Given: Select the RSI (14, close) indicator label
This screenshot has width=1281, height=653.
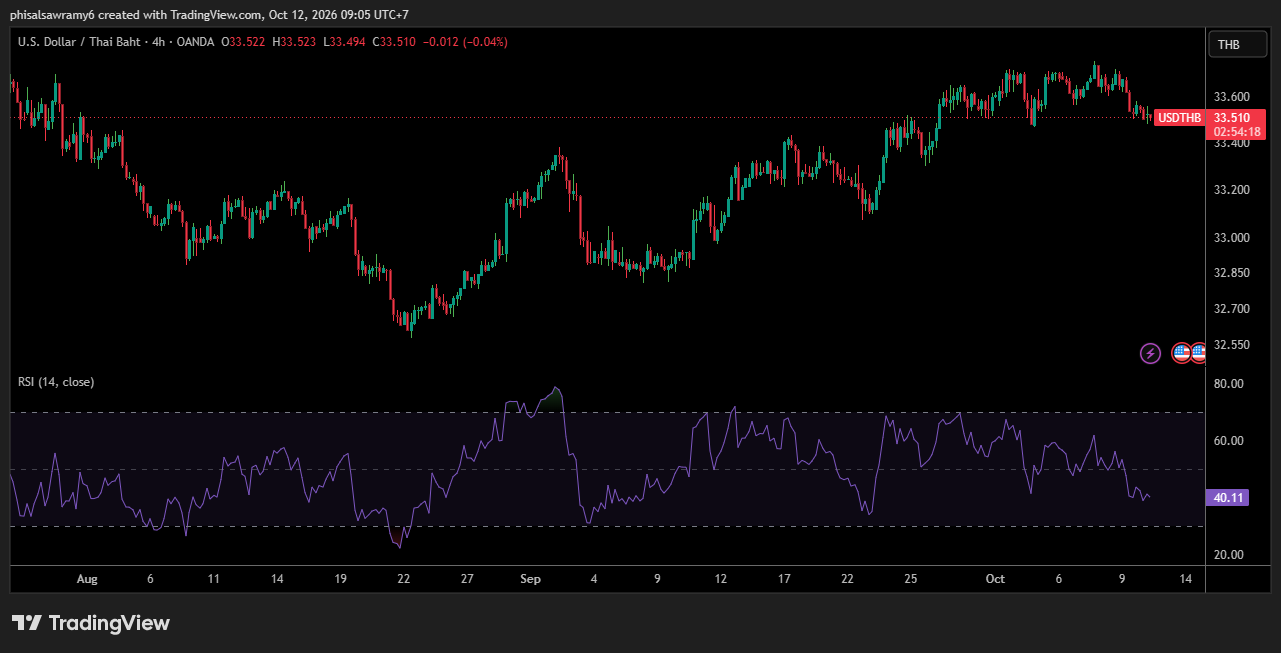Looking at the screenshot, I should point(56,382).
